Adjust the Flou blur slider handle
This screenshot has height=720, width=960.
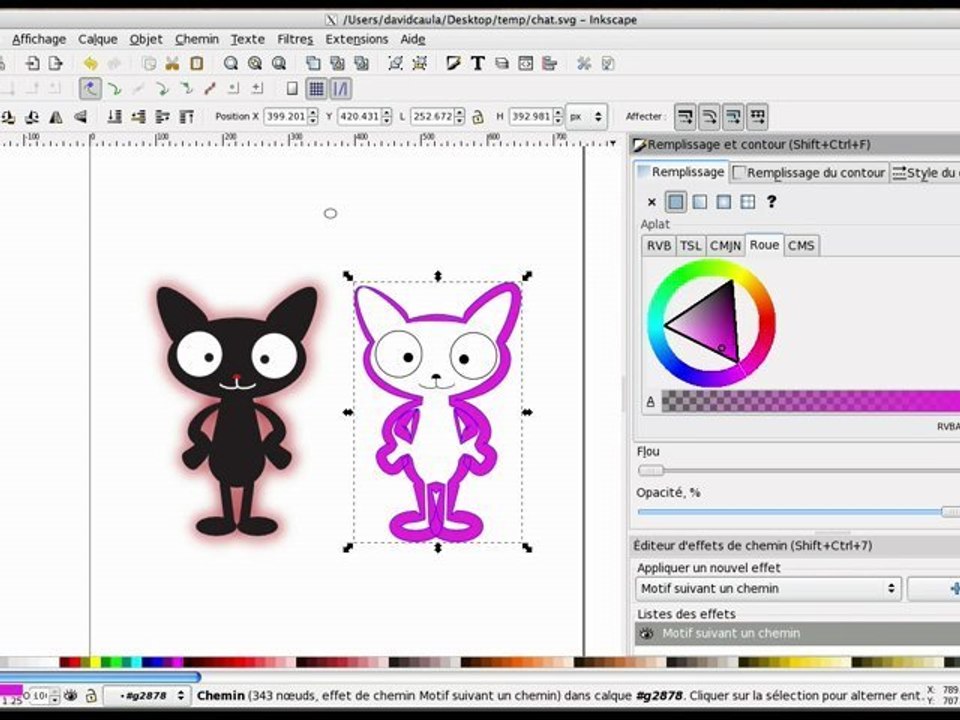pyautogui.click(x=651, y=470)
